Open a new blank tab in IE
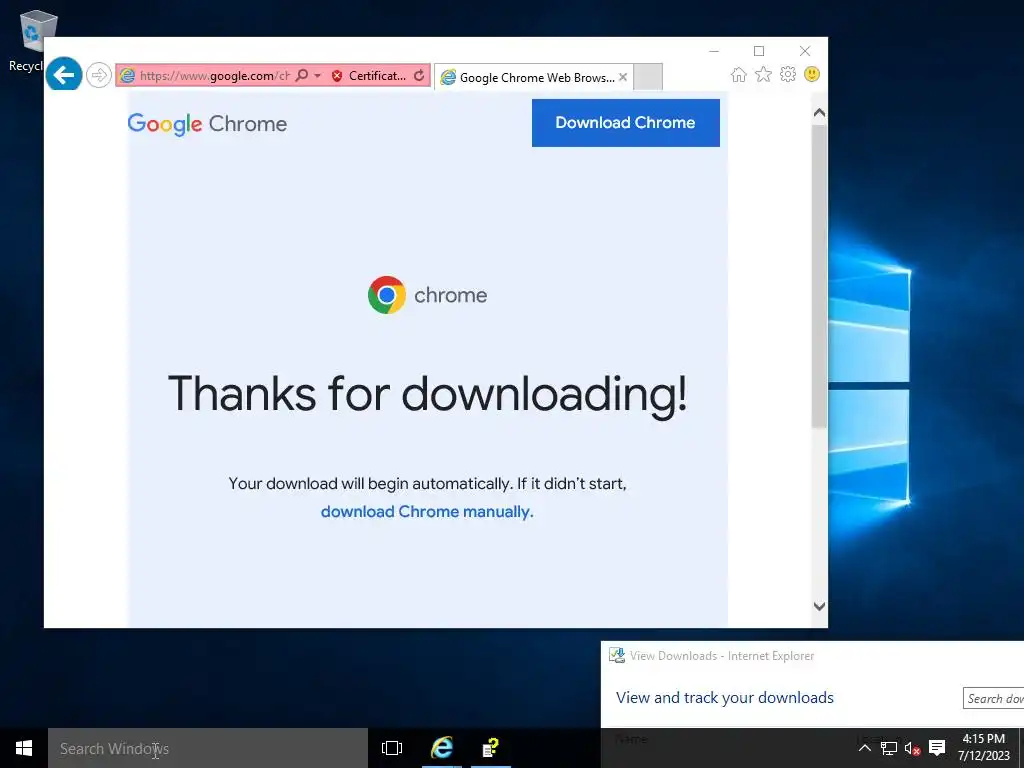 click(x=648, y=77)
